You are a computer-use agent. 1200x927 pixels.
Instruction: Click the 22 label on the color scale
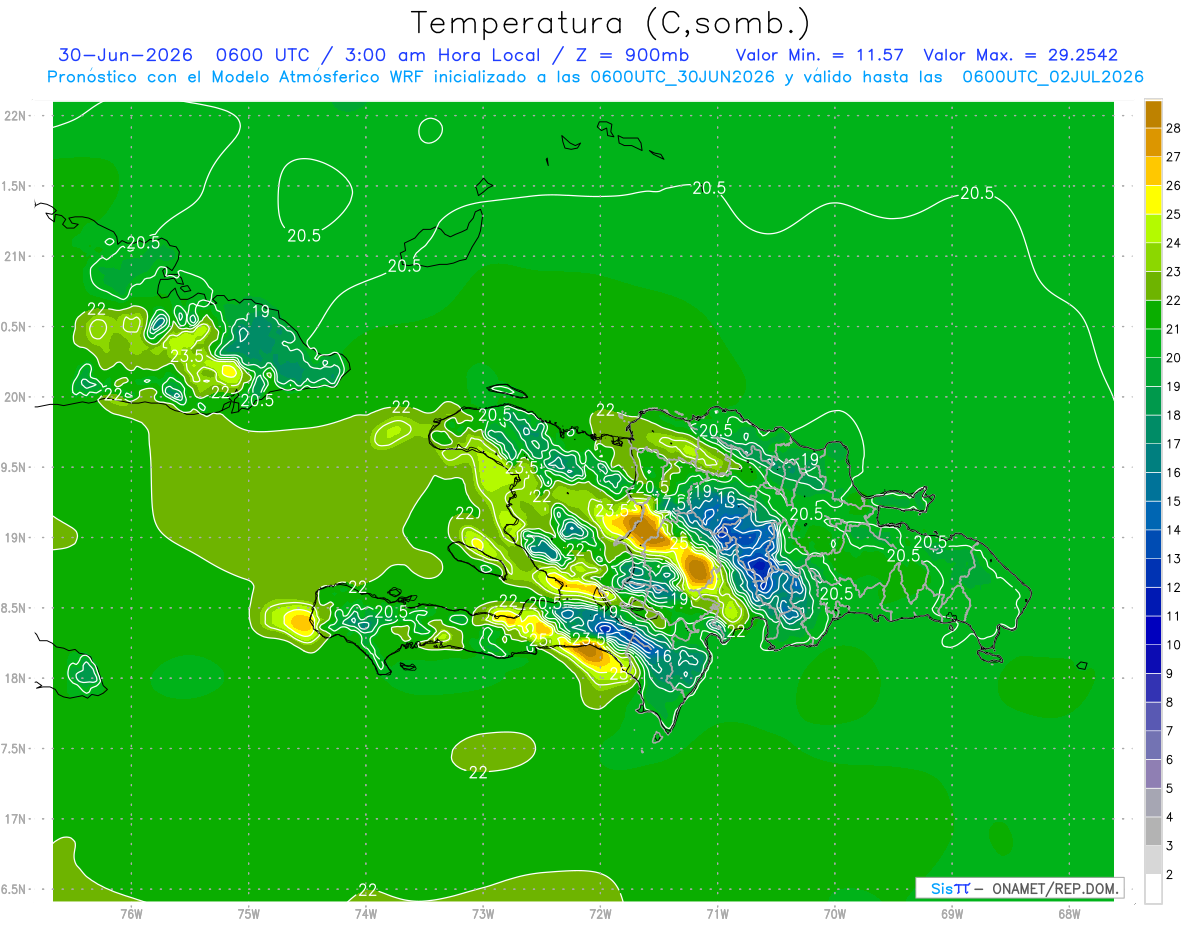click(1174, 300)
